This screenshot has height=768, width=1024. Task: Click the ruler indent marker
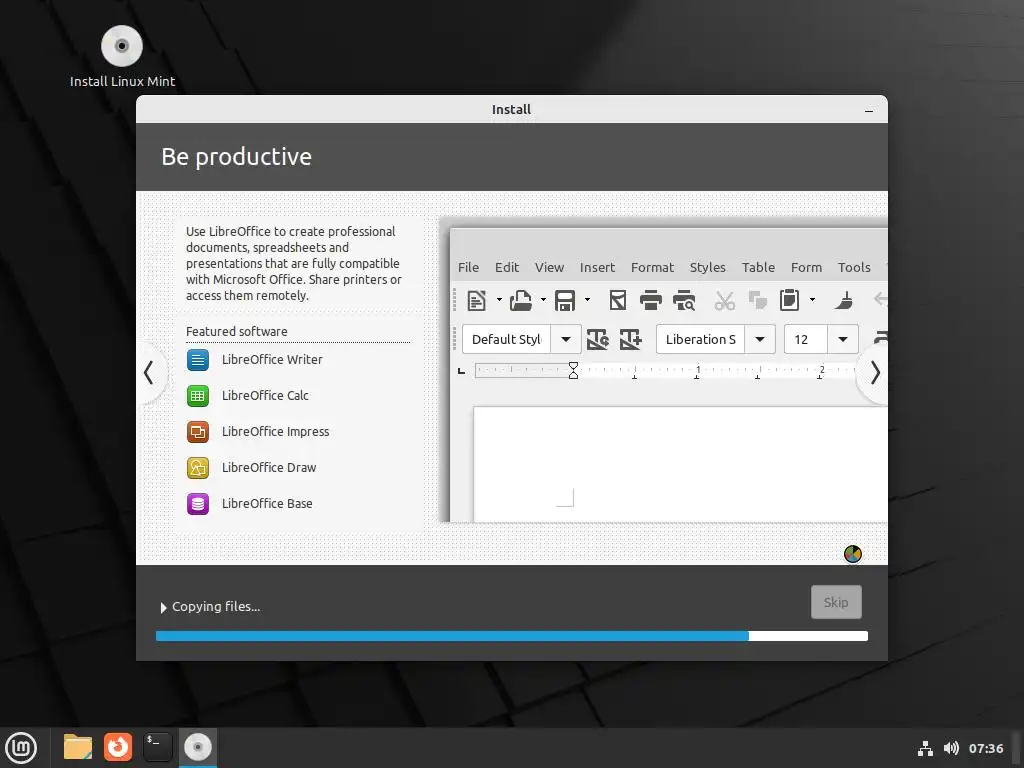(573, 370)
